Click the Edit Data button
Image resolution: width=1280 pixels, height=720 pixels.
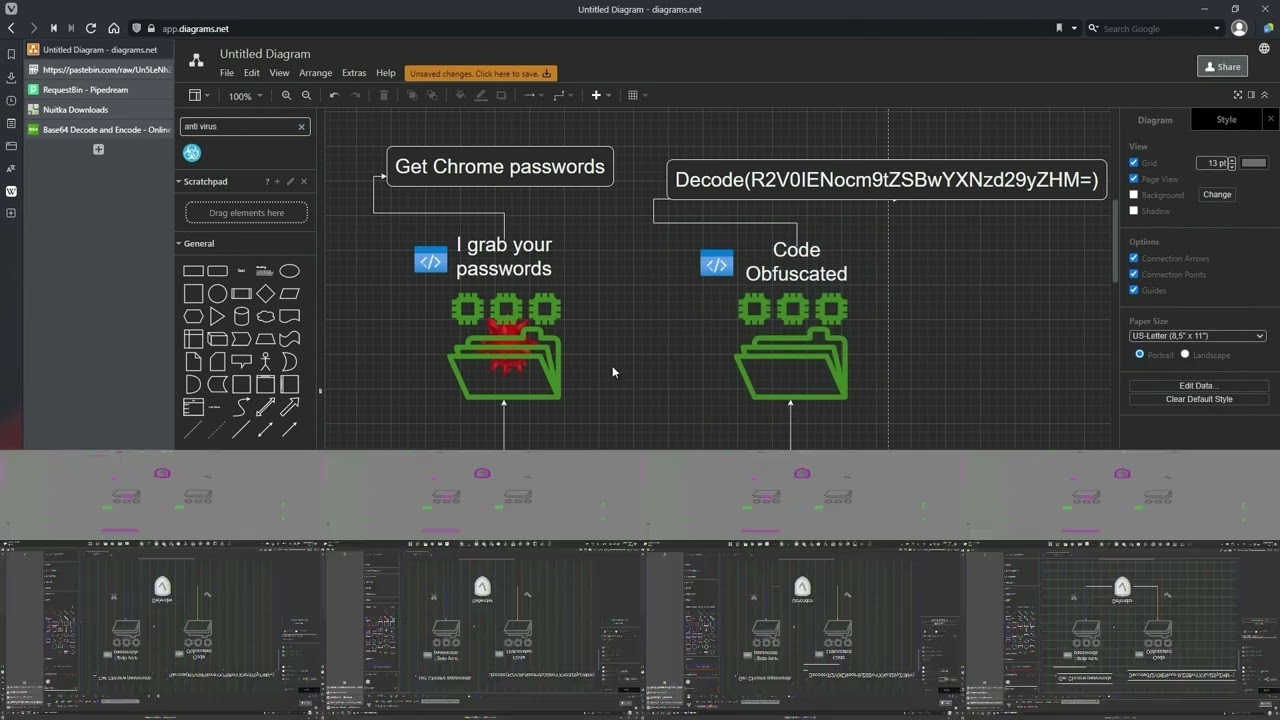[1199, 385]
